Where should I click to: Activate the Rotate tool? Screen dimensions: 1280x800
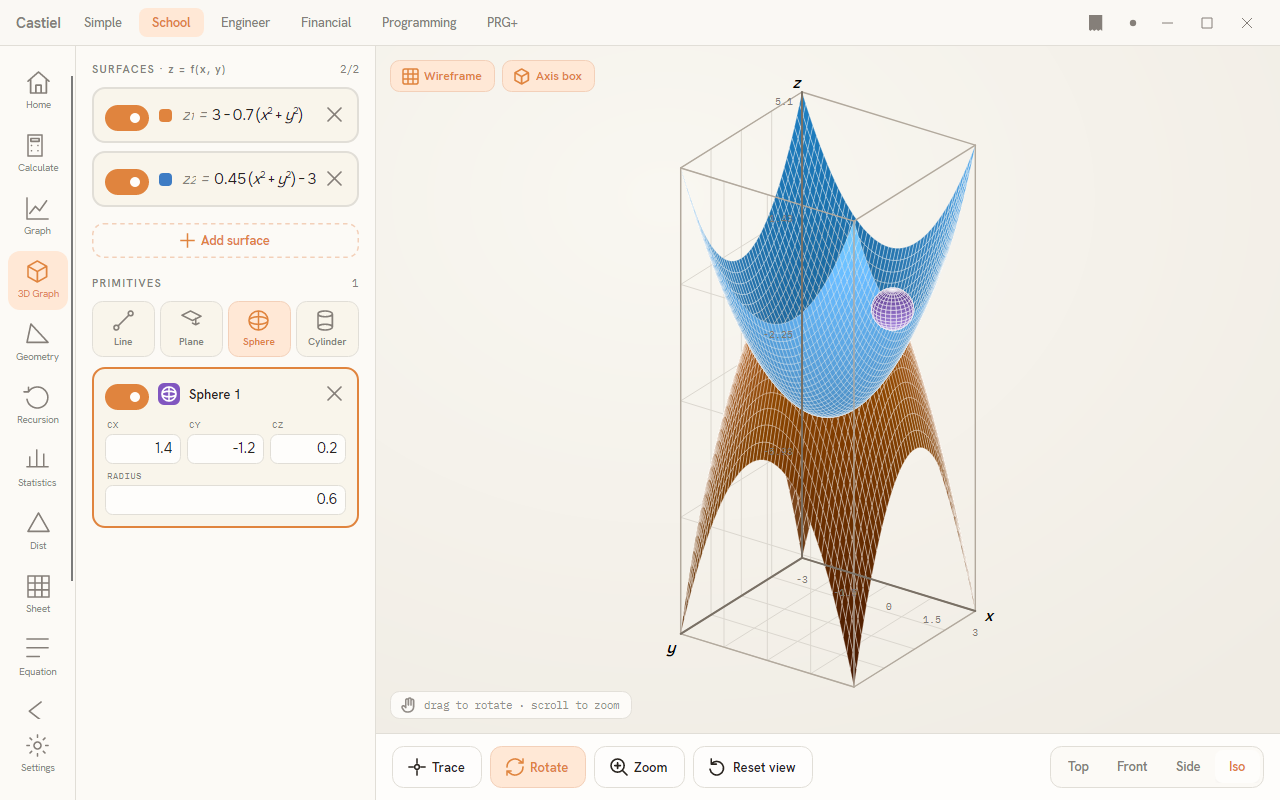pos(538,767)
